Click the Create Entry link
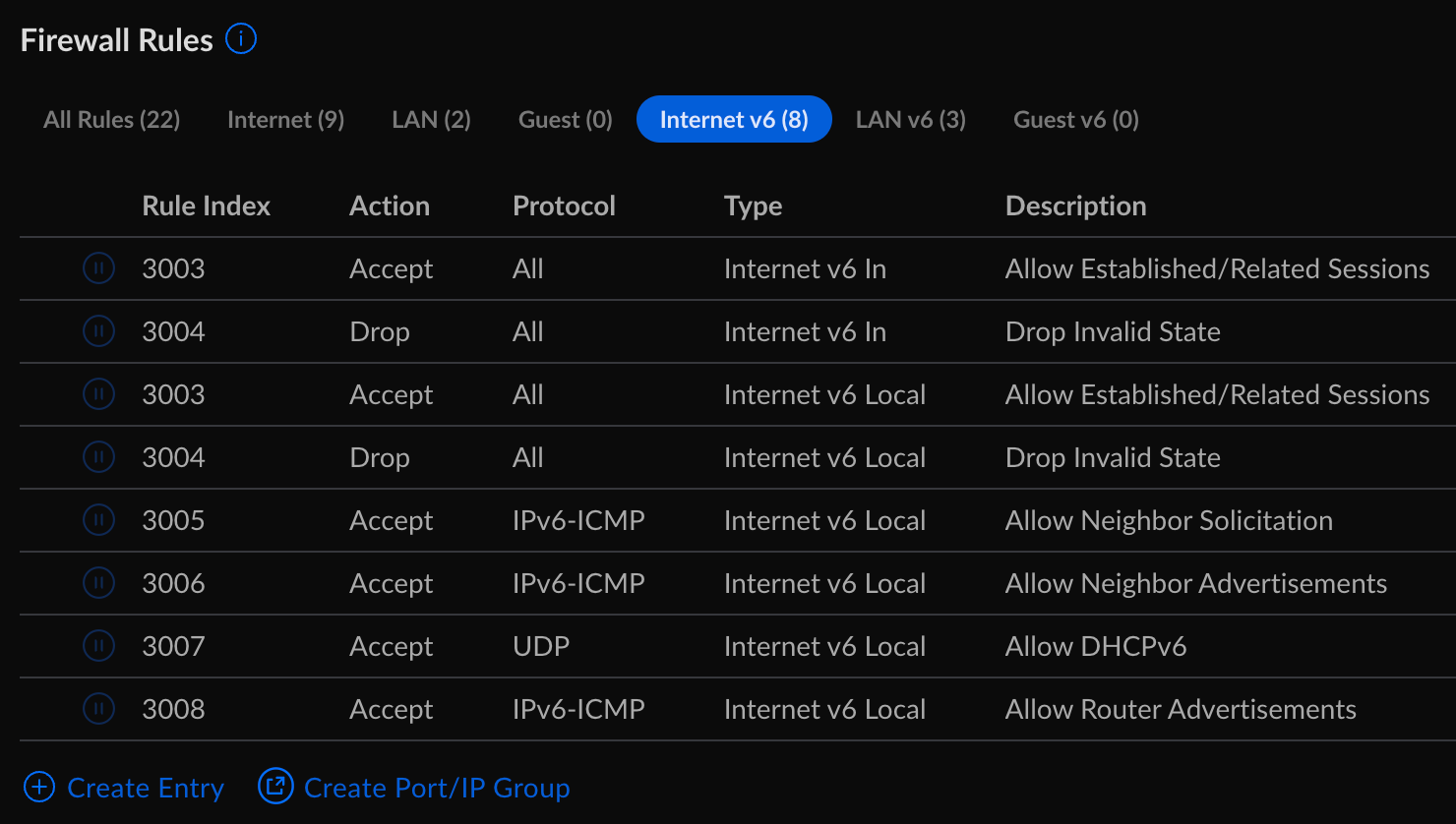 [146, 788]
